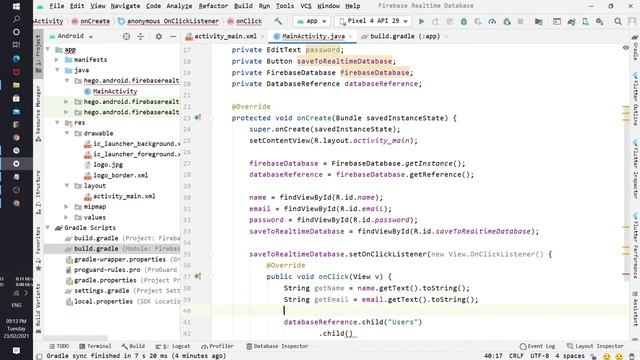Collapse the drawable folder arrow
Screen dimensions: 640x360
point(67,133)
